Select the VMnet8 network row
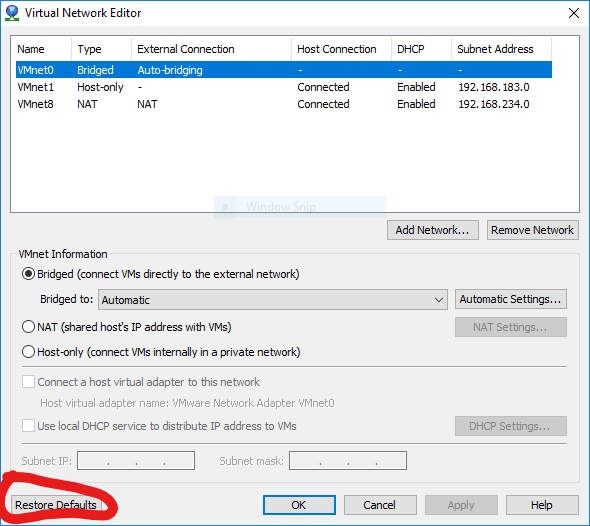The image size is (590, 526). [x=284, y=104]
